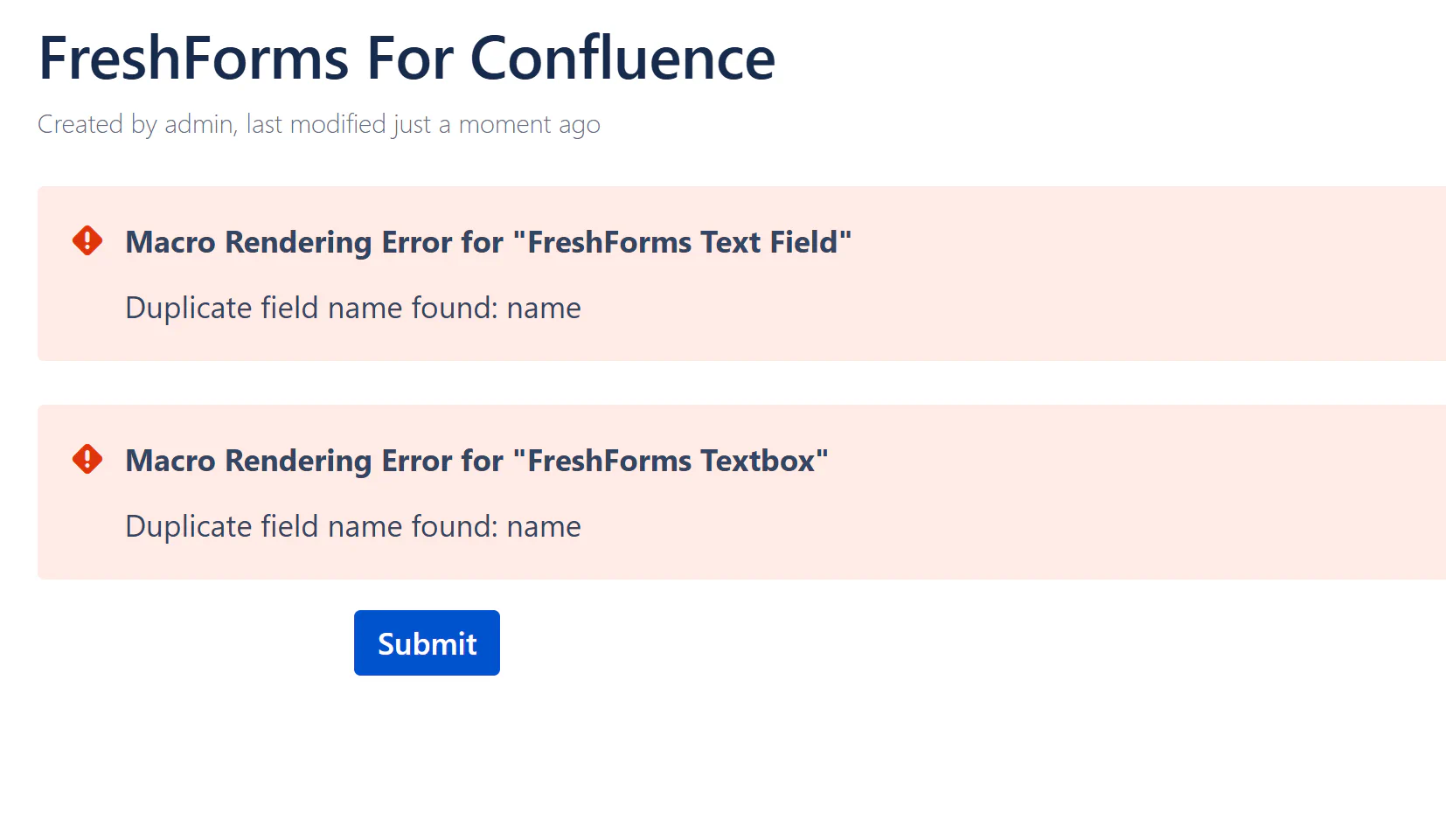Click the duplicate field message under Text Field error
The width and height of the screenshot is (1446, 840).
pyautogui.click(x=352, y=308)
